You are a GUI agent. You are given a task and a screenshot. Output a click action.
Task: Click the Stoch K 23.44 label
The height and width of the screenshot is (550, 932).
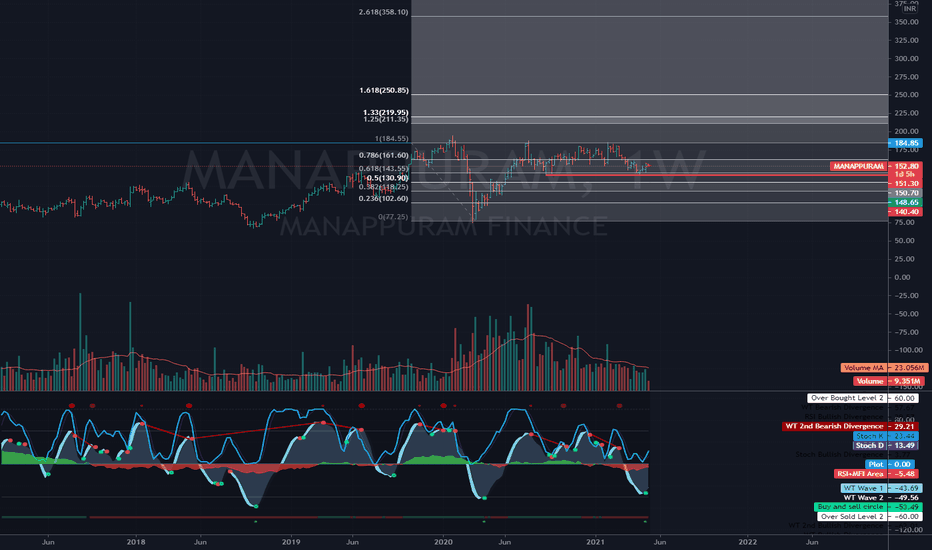pos(886,436)
